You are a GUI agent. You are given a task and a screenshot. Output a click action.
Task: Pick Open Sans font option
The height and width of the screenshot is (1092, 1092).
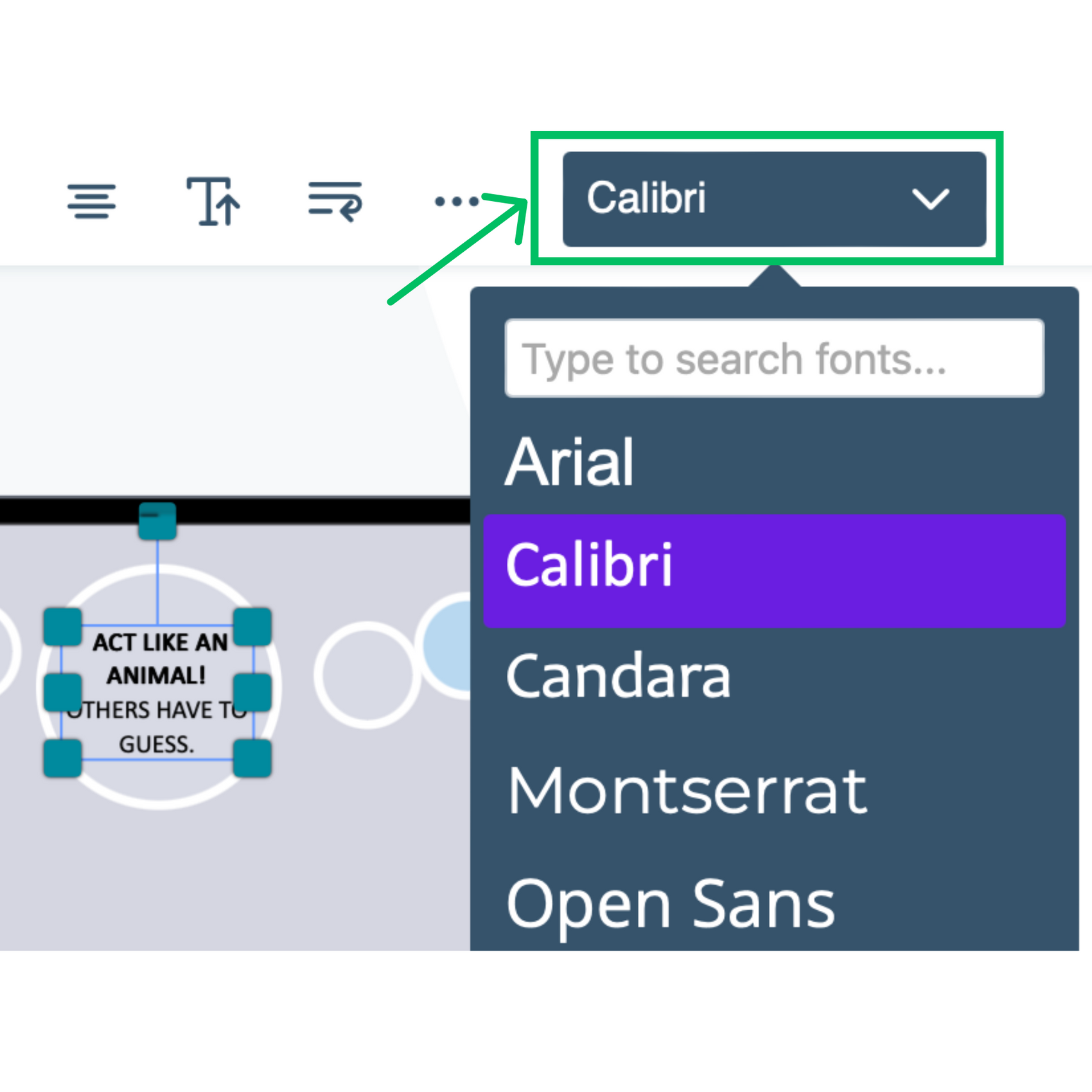coord(671,904)
